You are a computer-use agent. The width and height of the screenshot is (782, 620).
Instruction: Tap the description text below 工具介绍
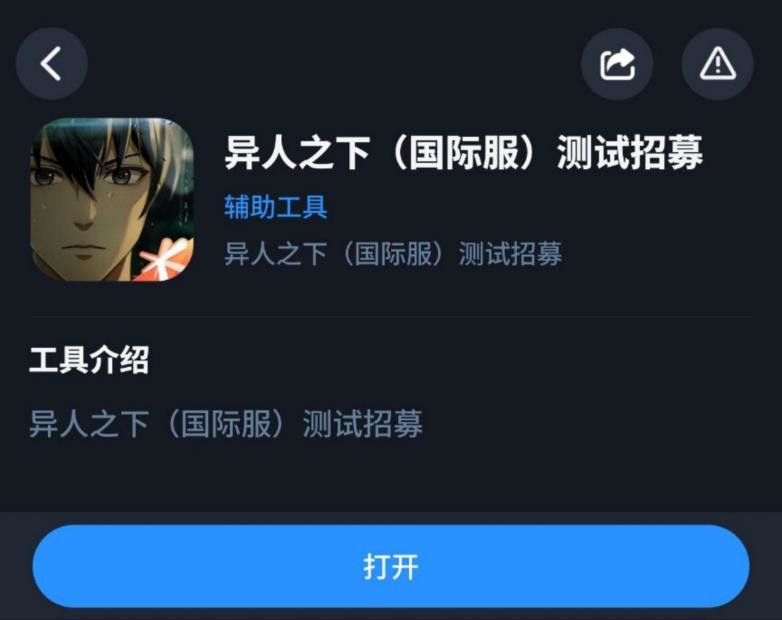(226, 424)
